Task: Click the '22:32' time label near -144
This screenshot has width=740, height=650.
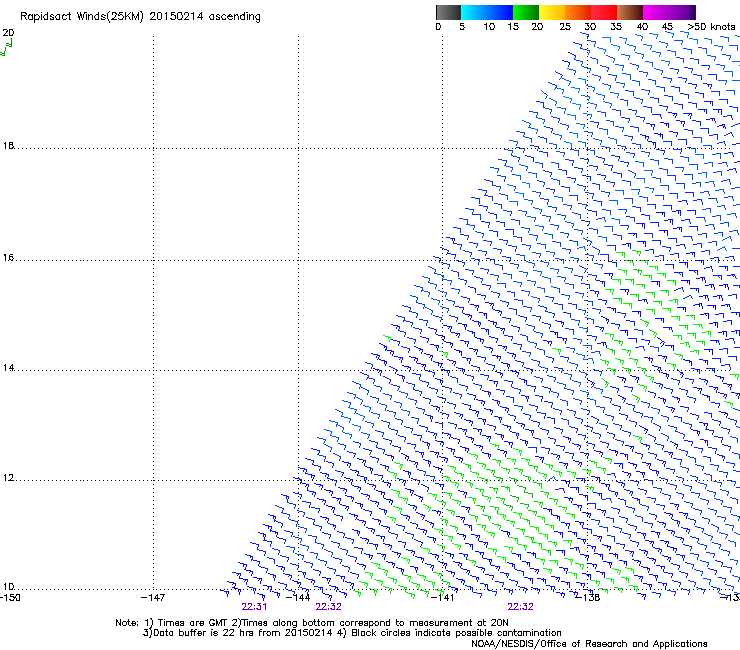Action: (x=328, y=607)
